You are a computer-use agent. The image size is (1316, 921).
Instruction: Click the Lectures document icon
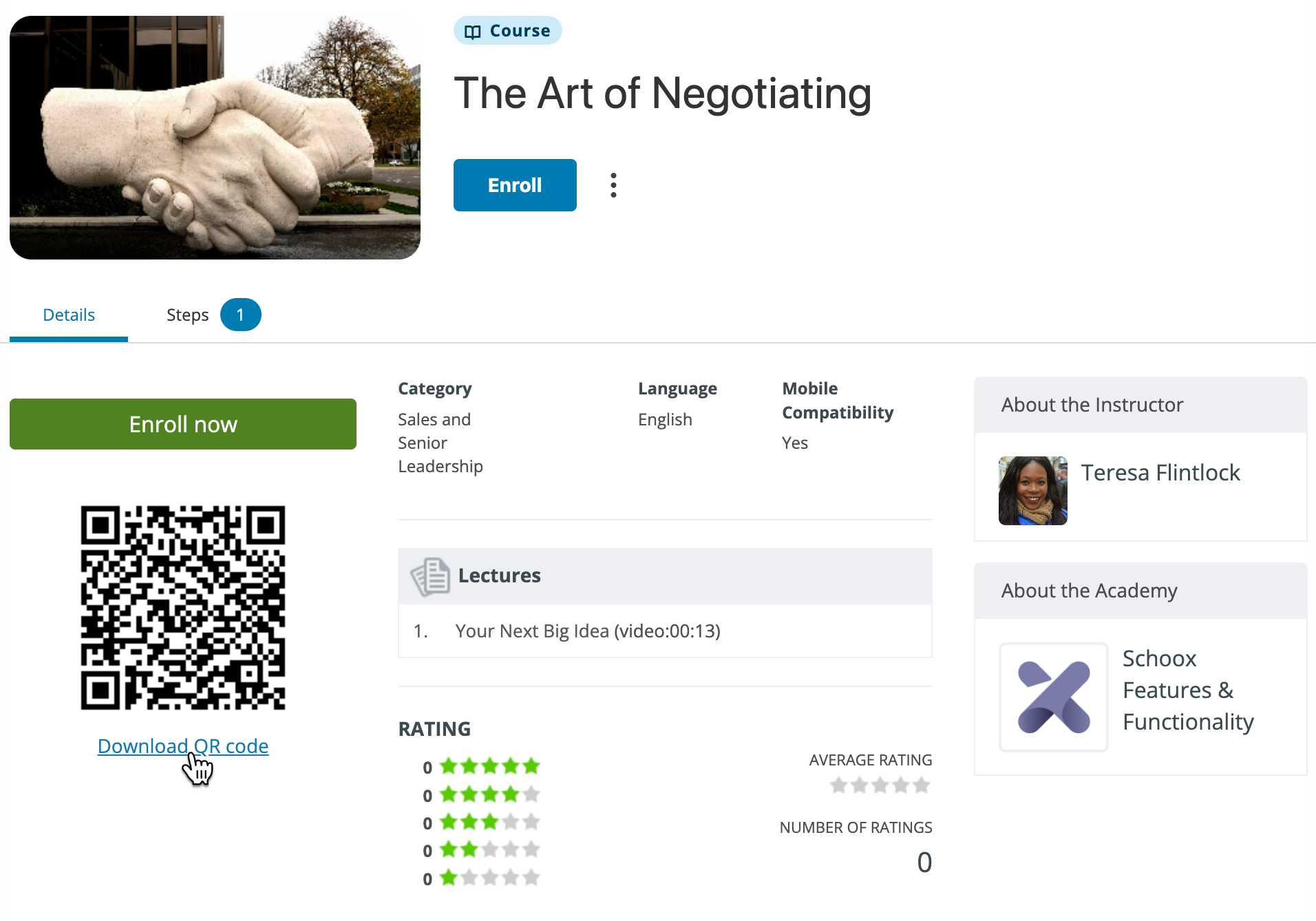coord(431,576)
